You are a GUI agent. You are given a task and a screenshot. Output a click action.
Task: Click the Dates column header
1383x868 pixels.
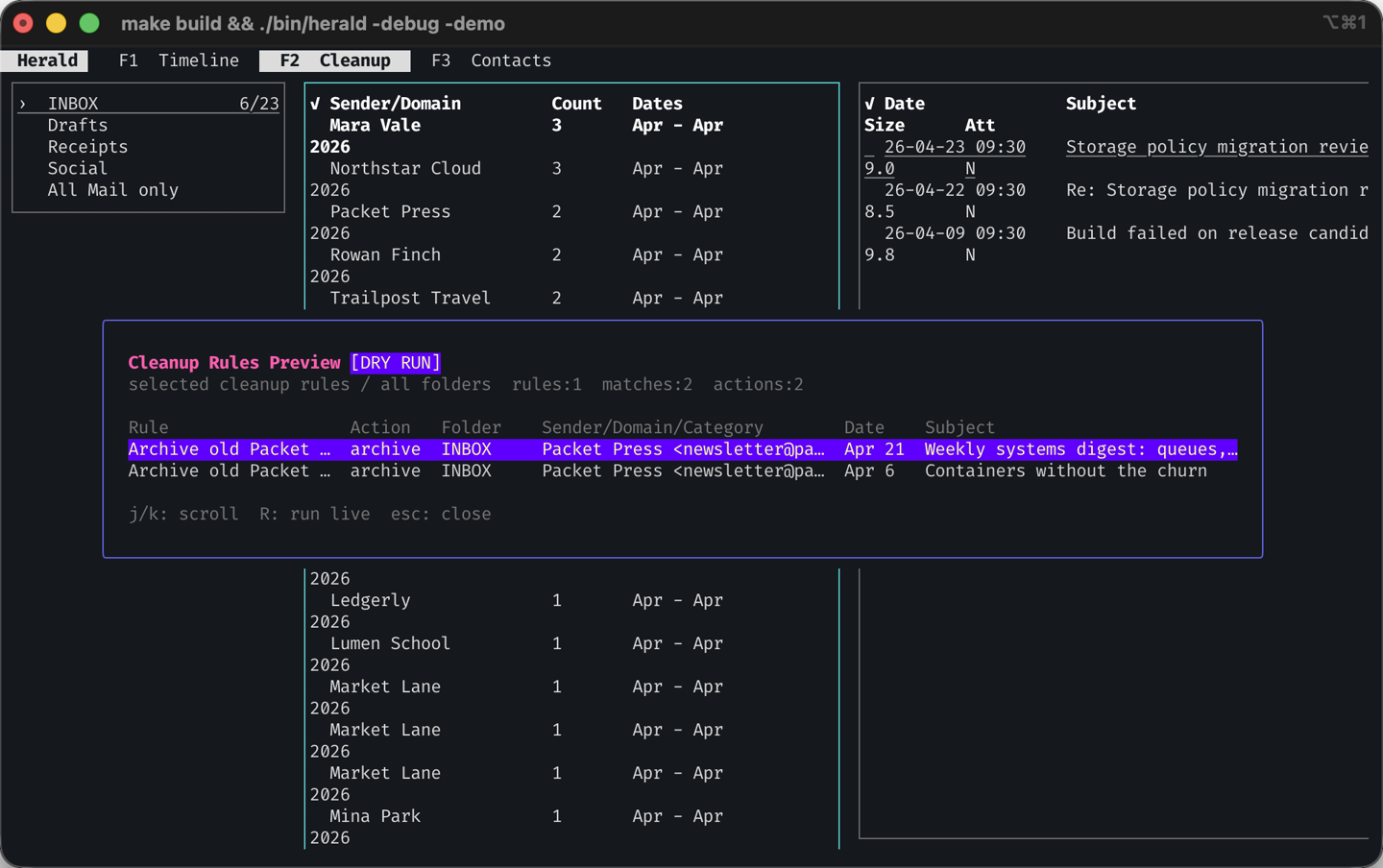657,103
